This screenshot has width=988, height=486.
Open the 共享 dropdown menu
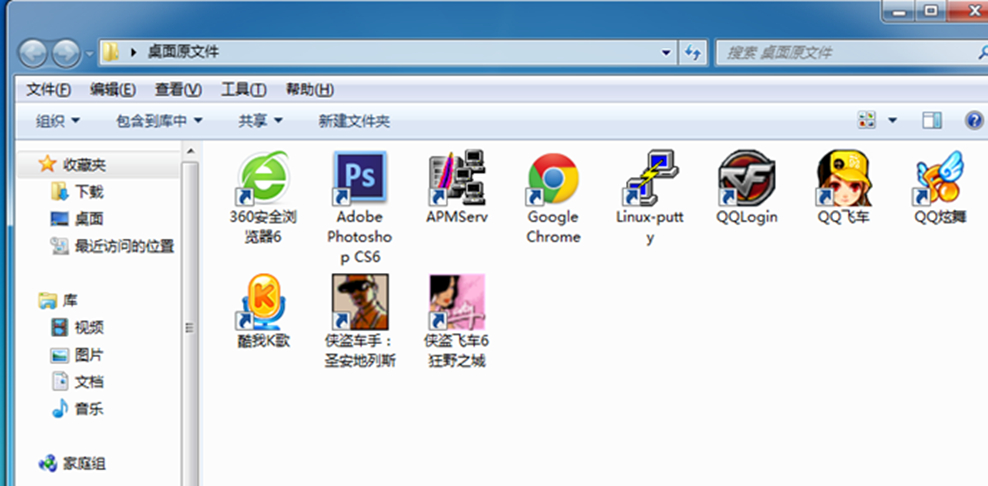click(x=260, y=121)
